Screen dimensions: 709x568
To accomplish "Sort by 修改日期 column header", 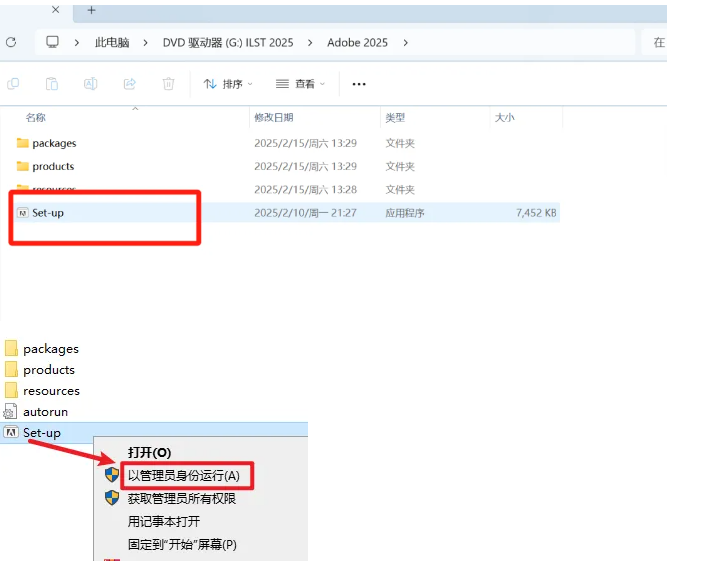I will pyautogui.click(x=274, y=118).
